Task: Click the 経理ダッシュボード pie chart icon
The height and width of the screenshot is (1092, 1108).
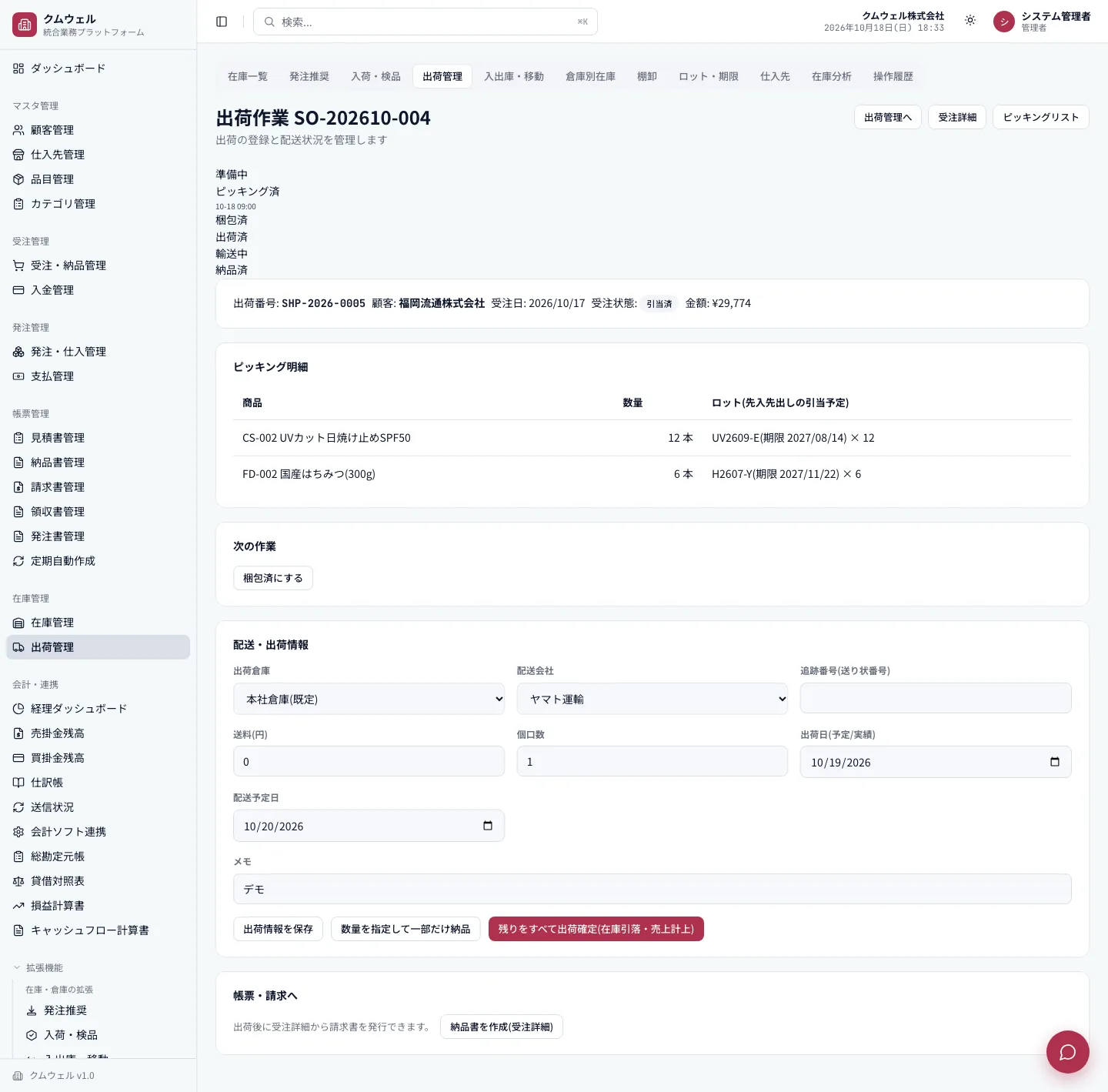Action: click(x=18, y=709)
